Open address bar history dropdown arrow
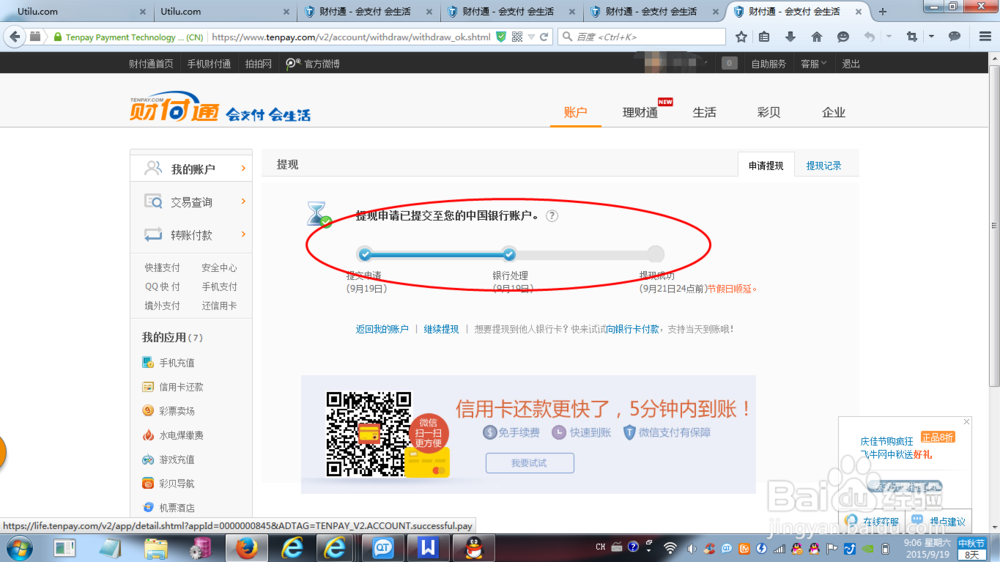 click(531, 37)
